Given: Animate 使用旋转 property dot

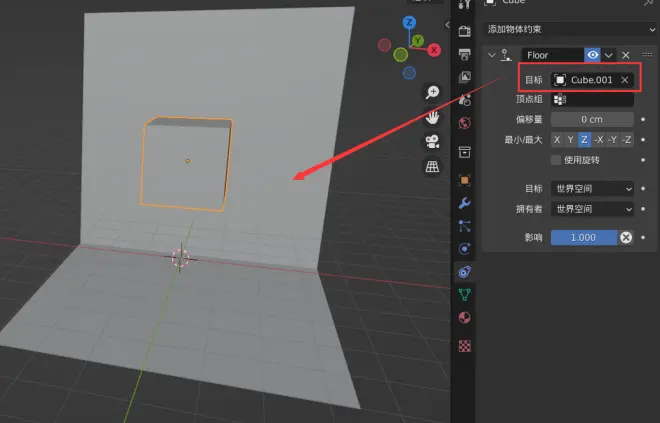Looking at the screenshot, I should pyautogui.click(x=643, y=160).
